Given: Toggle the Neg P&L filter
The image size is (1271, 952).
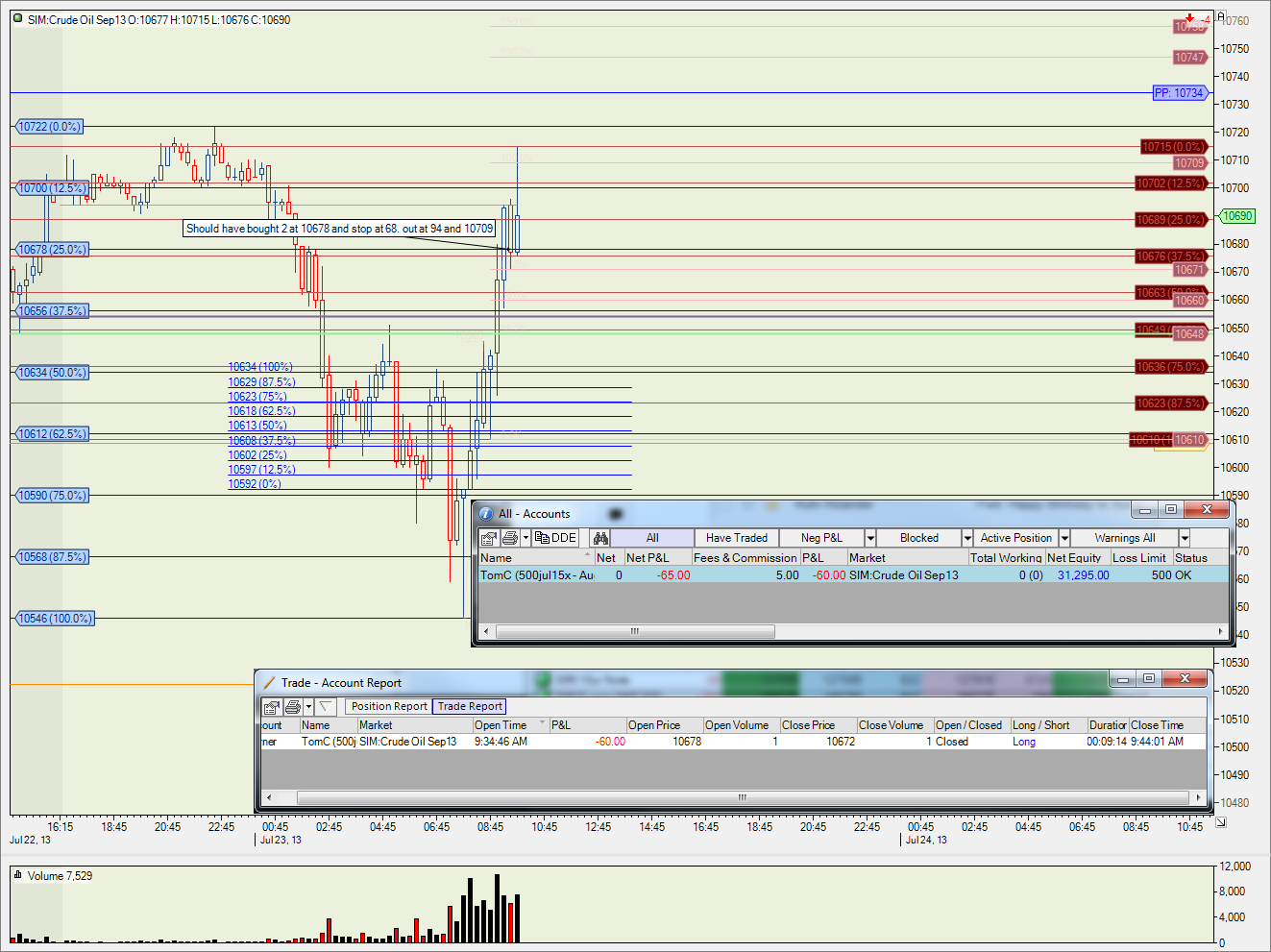Looking at the screenshot, I should click(x=821, y=538).
